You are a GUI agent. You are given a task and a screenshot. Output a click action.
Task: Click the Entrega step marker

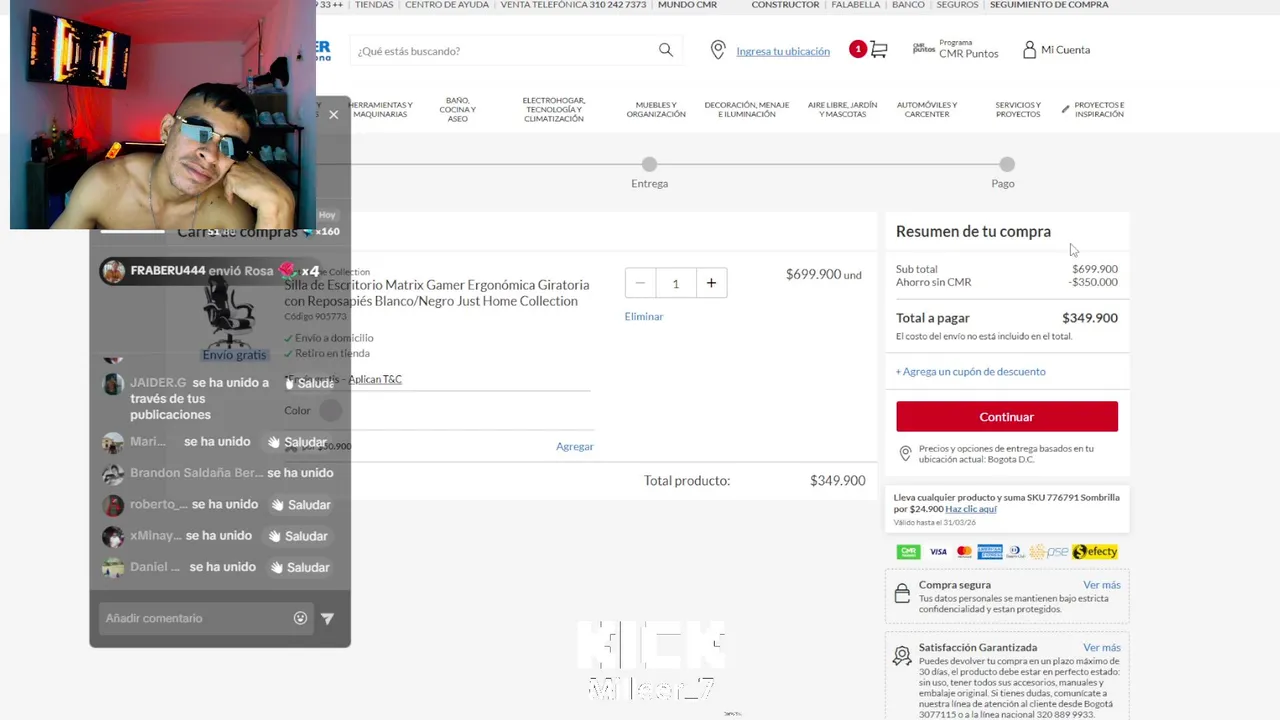[650, 164]
